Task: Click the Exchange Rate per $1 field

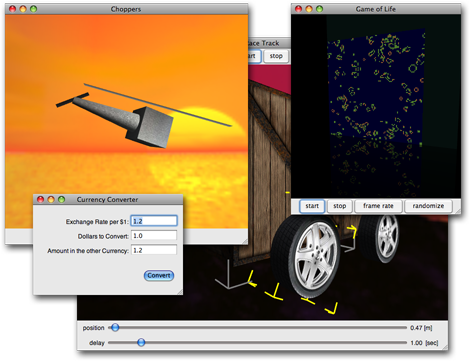Action: pyautogui.click(x=154, y=221)
